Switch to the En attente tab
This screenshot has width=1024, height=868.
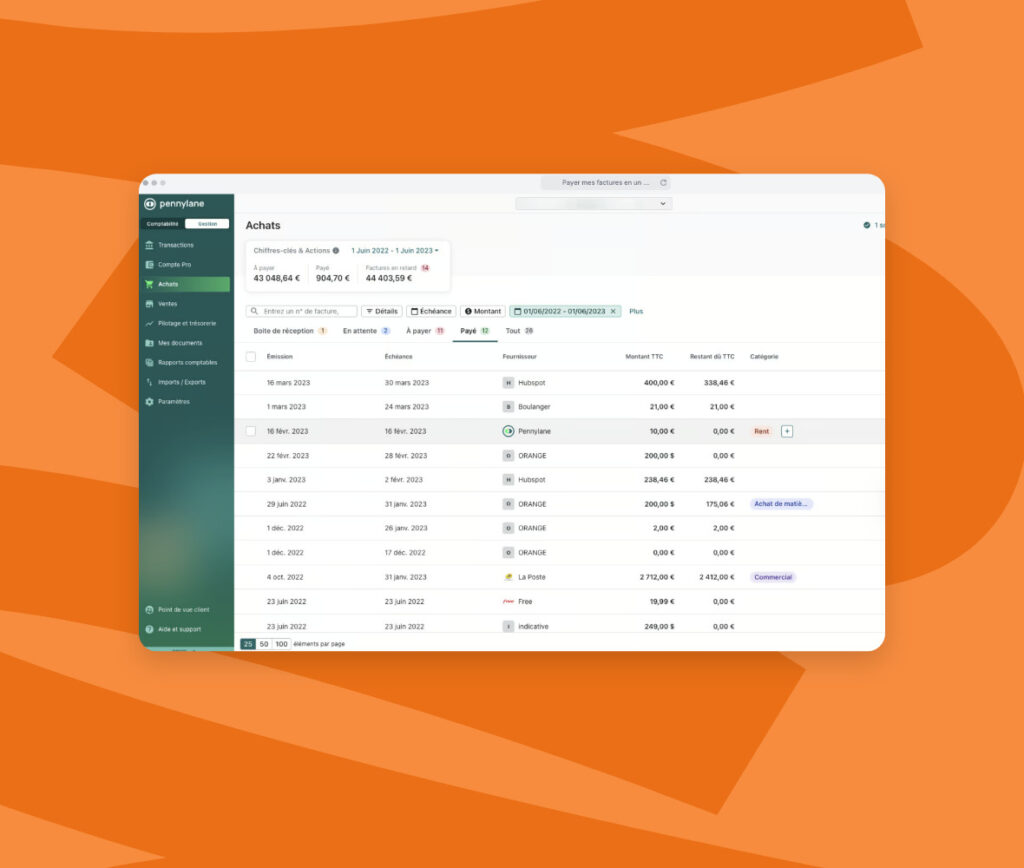point(366,330)
